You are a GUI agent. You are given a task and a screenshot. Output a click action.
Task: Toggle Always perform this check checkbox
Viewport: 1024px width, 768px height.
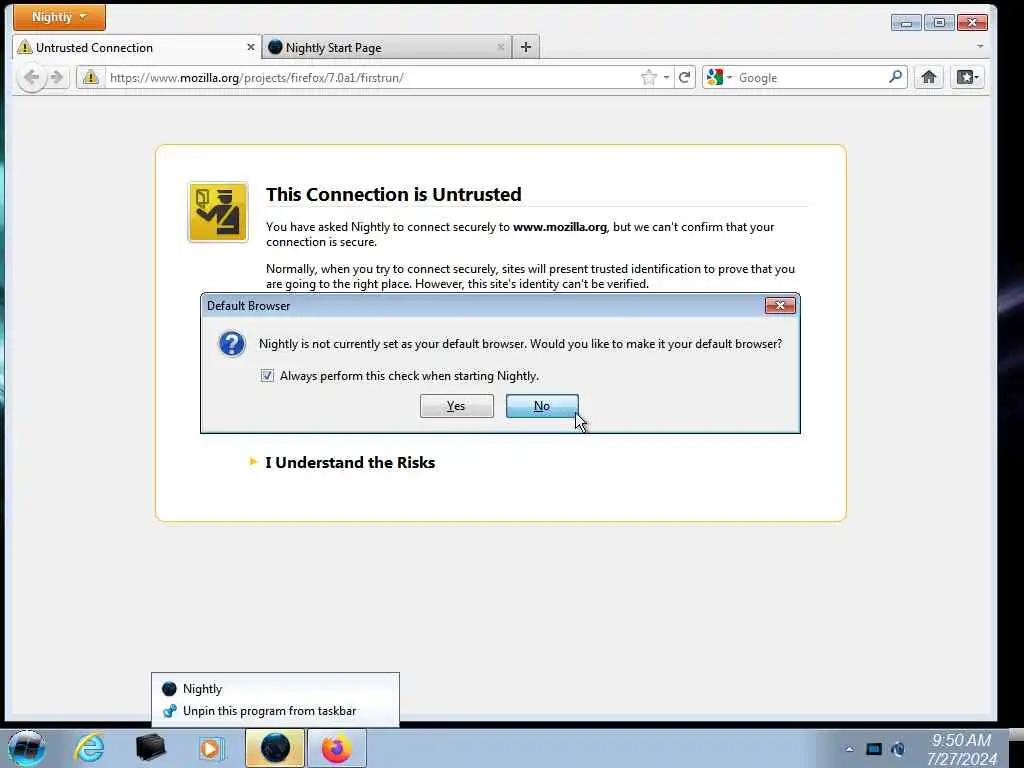click(x=267, y=376)
